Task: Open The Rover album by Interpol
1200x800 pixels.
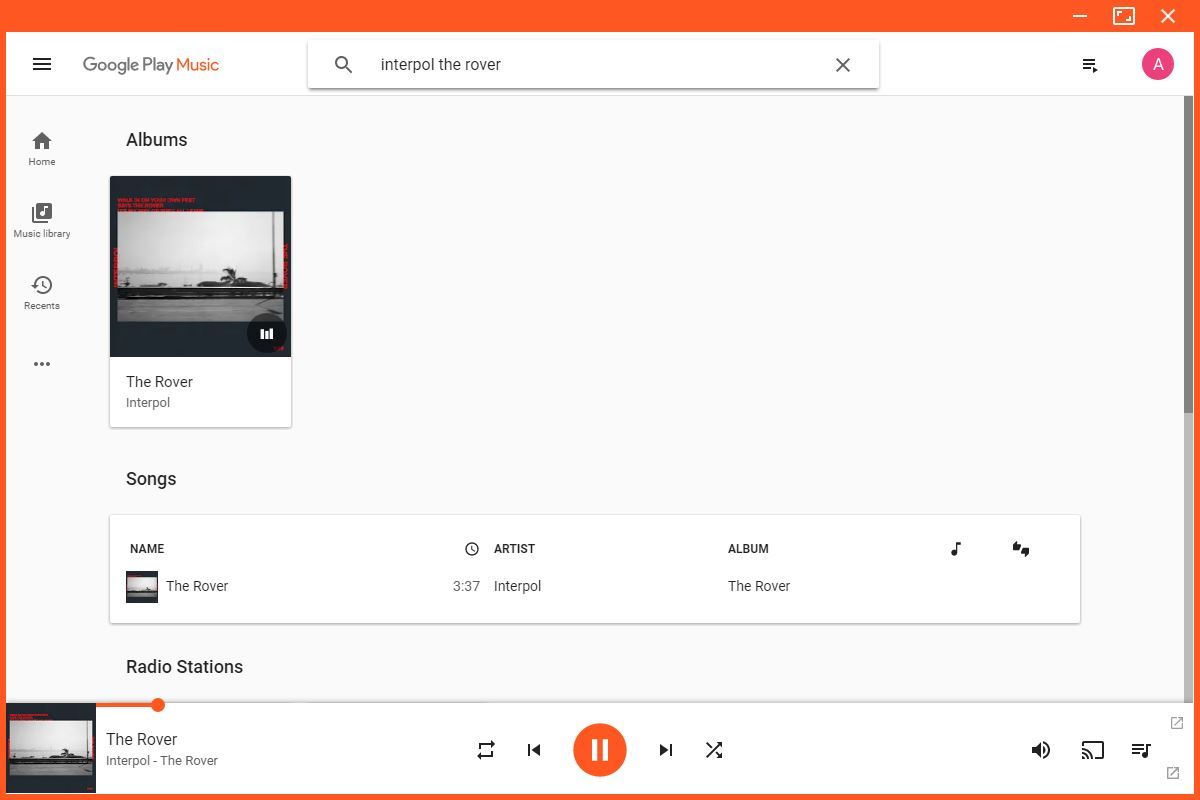Action: [200, 266]
